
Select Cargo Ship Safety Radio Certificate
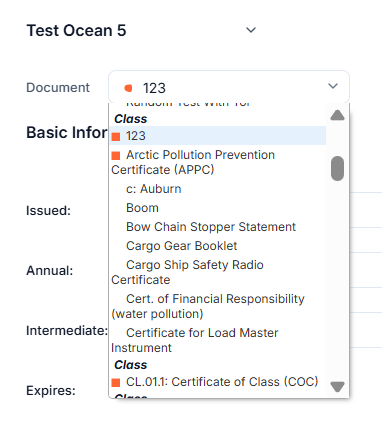tap(218, 272)
